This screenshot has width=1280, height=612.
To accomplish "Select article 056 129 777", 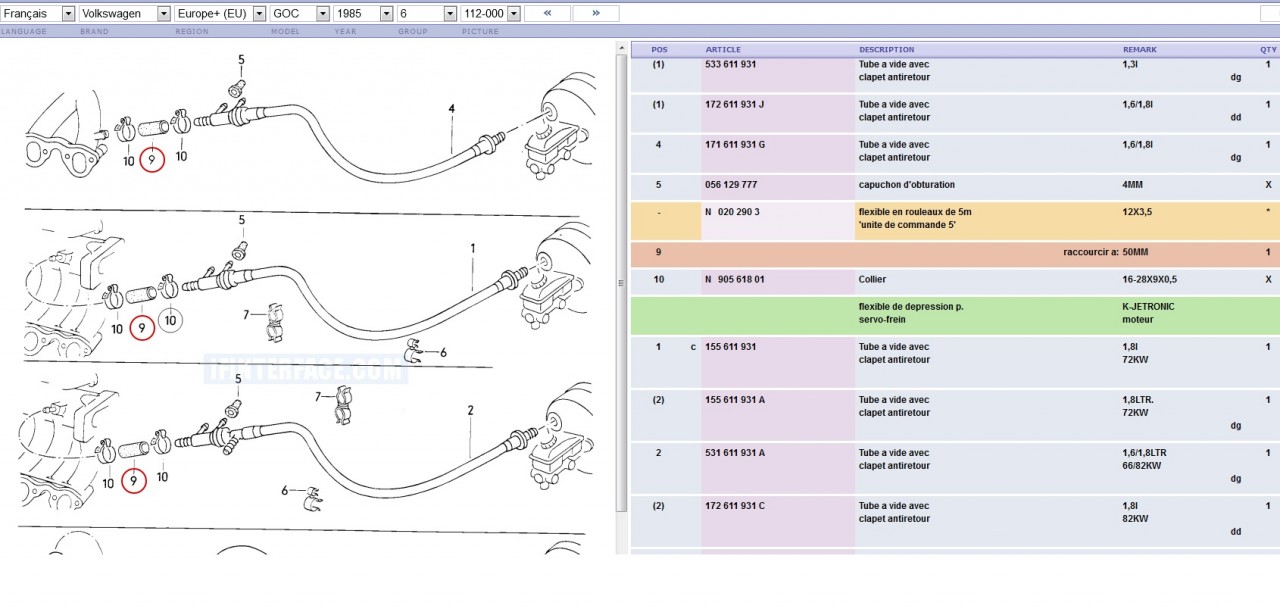I will 731,184.
